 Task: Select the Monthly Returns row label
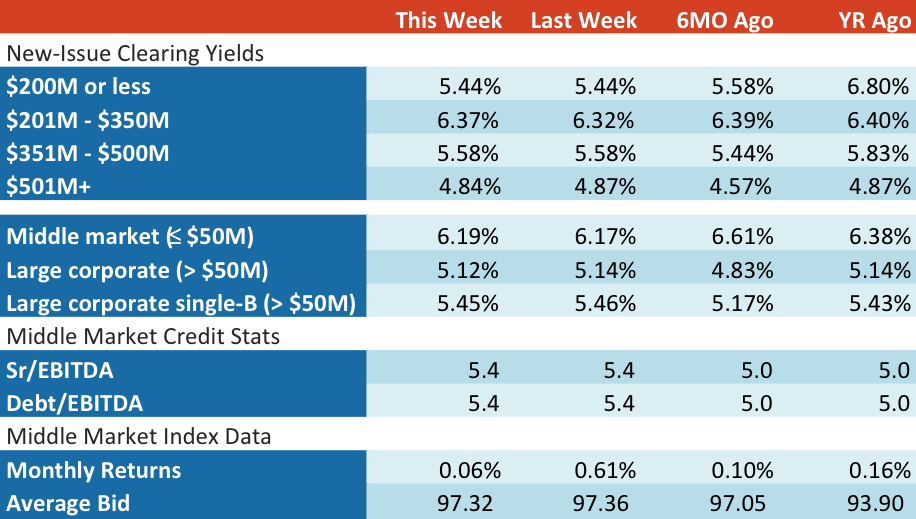pos(93,470)
